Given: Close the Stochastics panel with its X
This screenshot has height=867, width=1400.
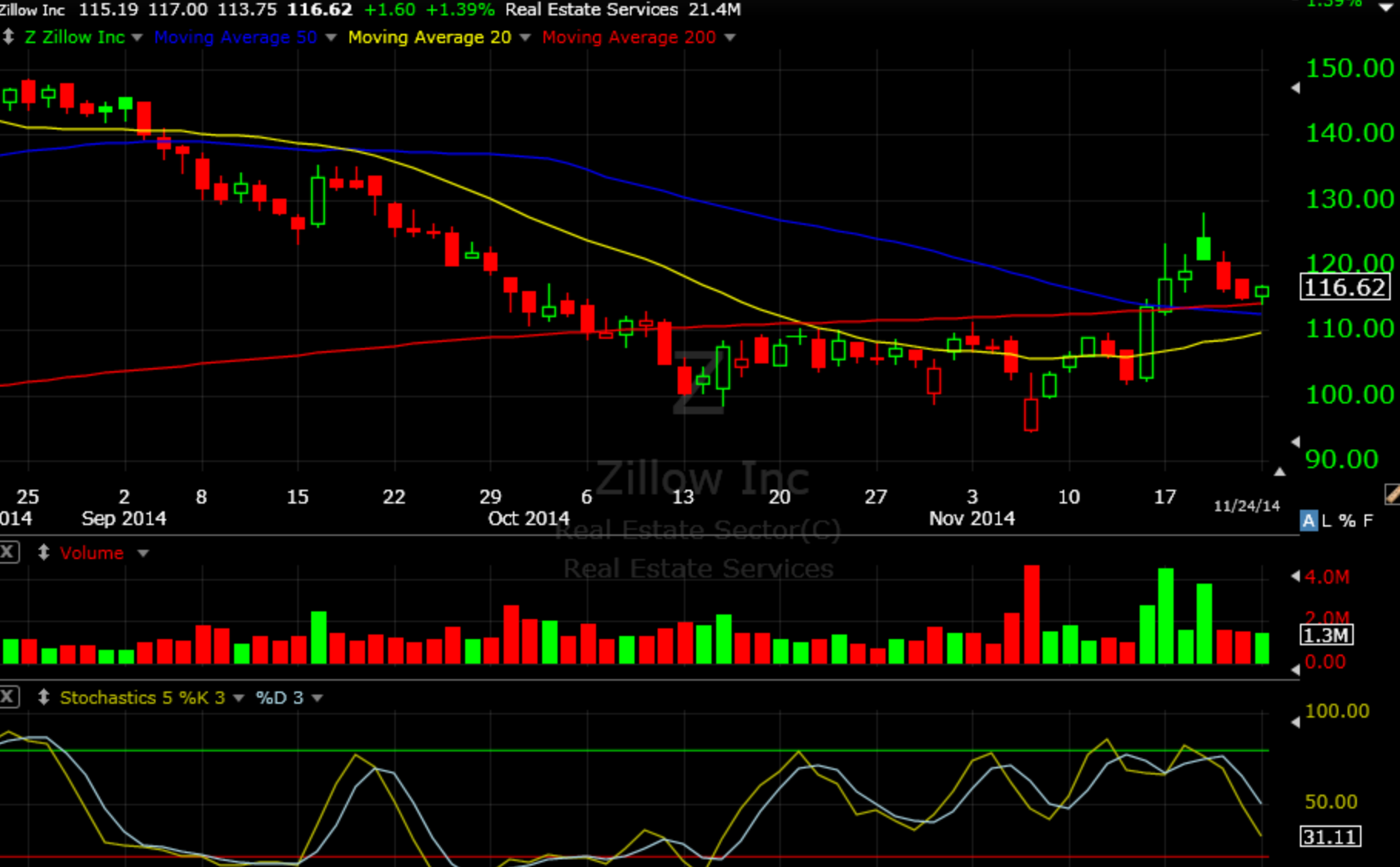Looking at the screenshot, I should coord(8,697).
